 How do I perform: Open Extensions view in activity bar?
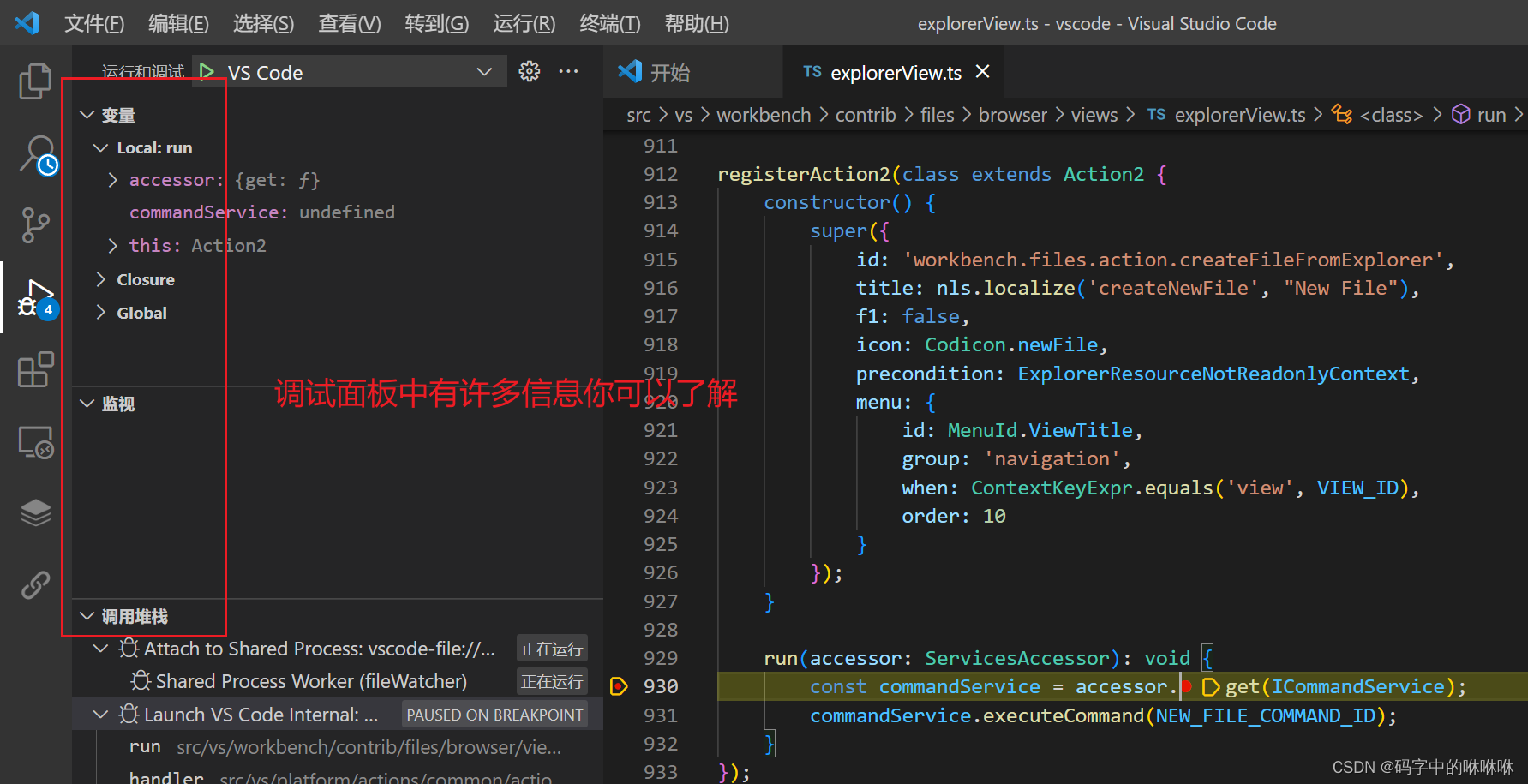pyautogui.click(x=35, y=369)
